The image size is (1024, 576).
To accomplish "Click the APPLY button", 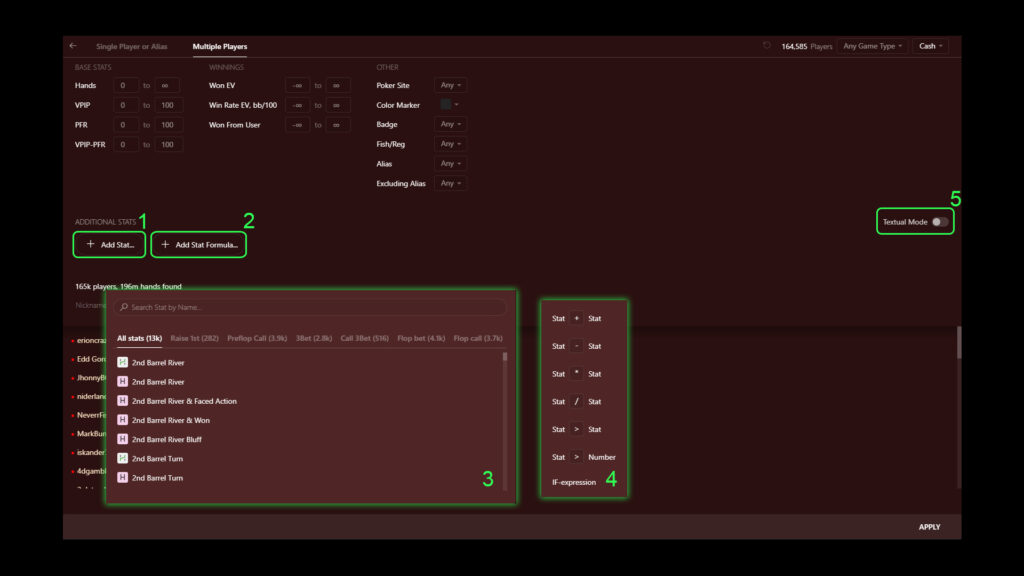I will coord(929,527).
